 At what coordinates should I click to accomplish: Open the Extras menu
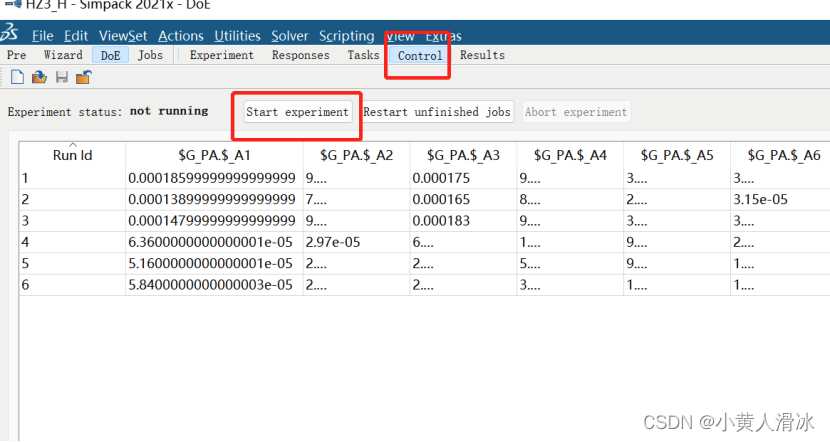click(444, 36)
